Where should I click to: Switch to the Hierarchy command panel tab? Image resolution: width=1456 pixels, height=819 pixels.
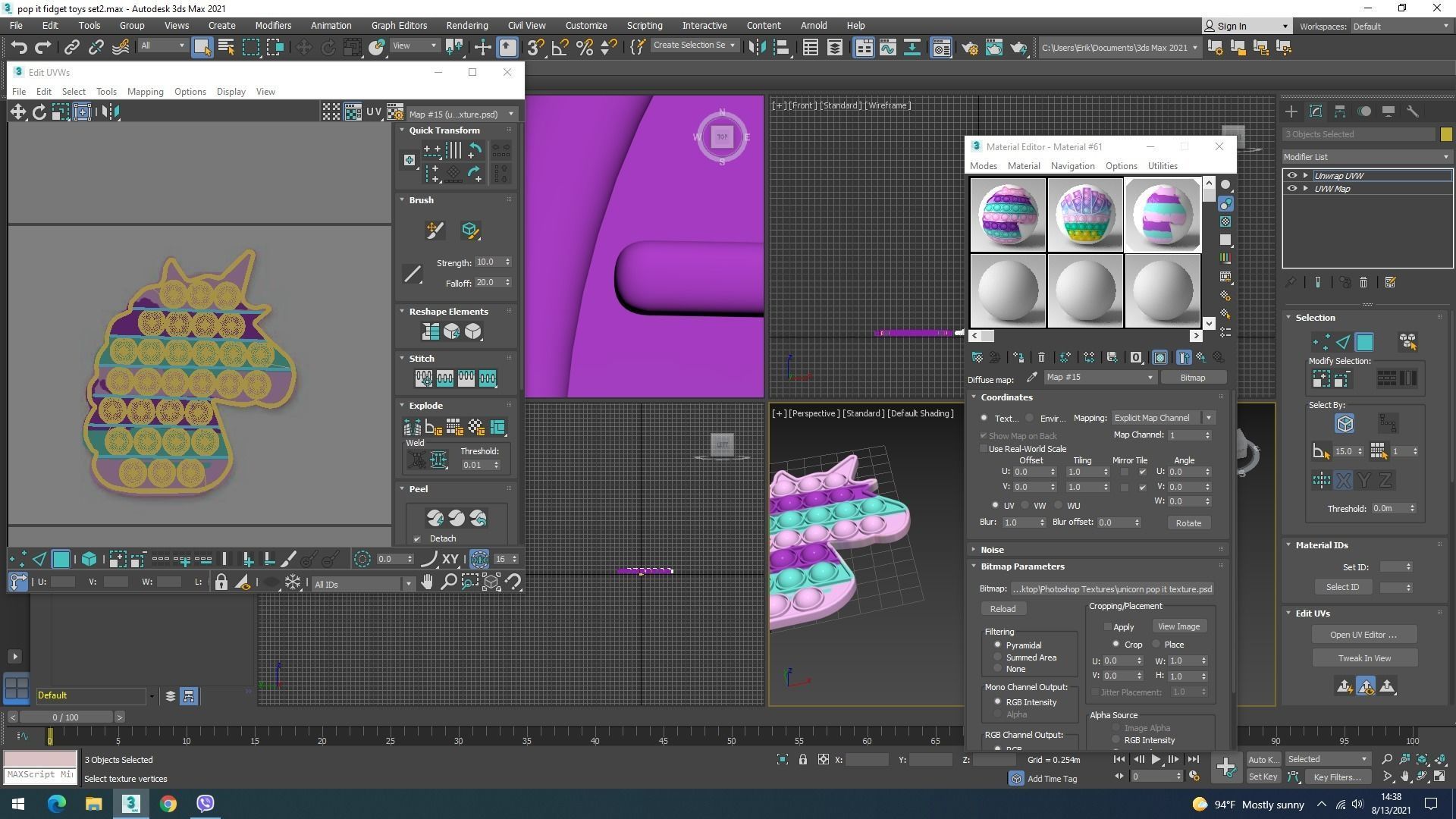click(x=1339, y=111)
